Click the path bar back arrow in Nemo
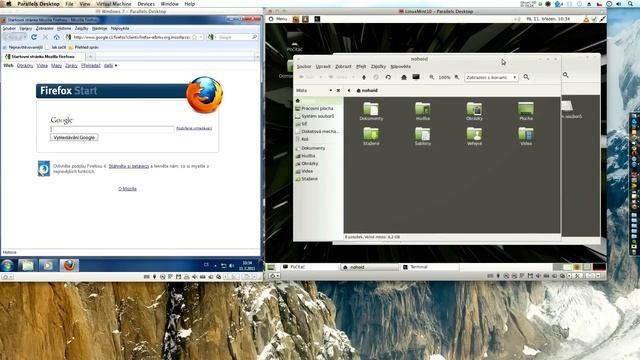 [349, 91]
